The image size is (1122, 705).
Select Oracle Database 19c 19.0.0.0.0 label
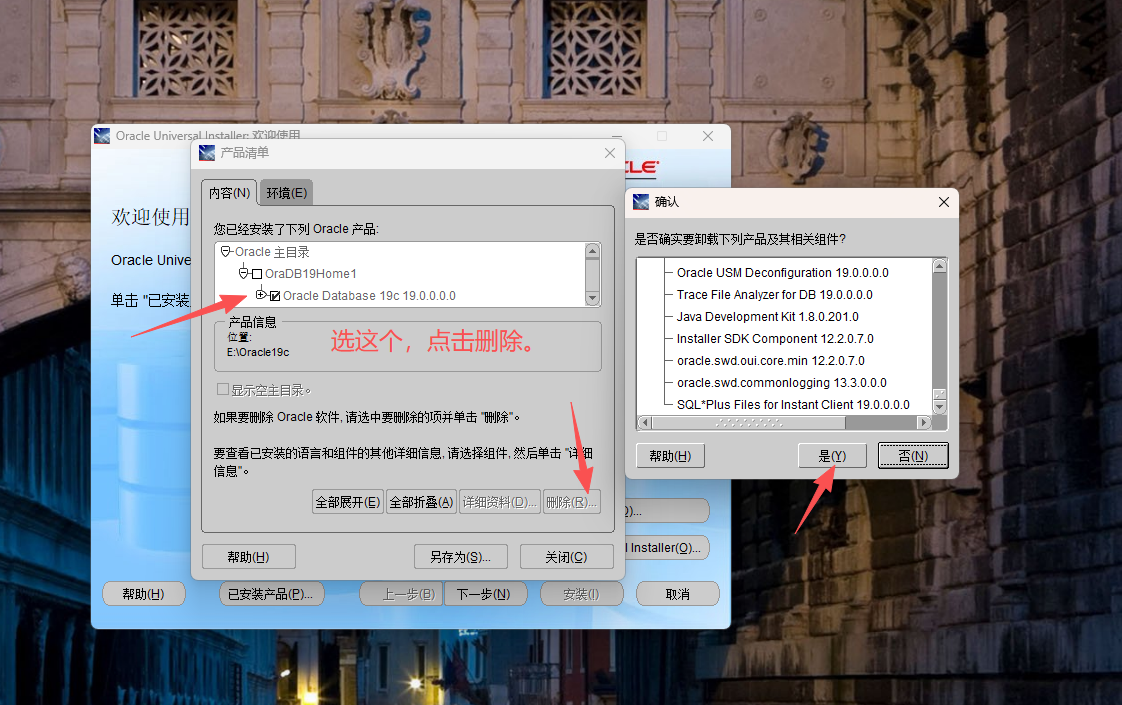(x=369, y=296)
